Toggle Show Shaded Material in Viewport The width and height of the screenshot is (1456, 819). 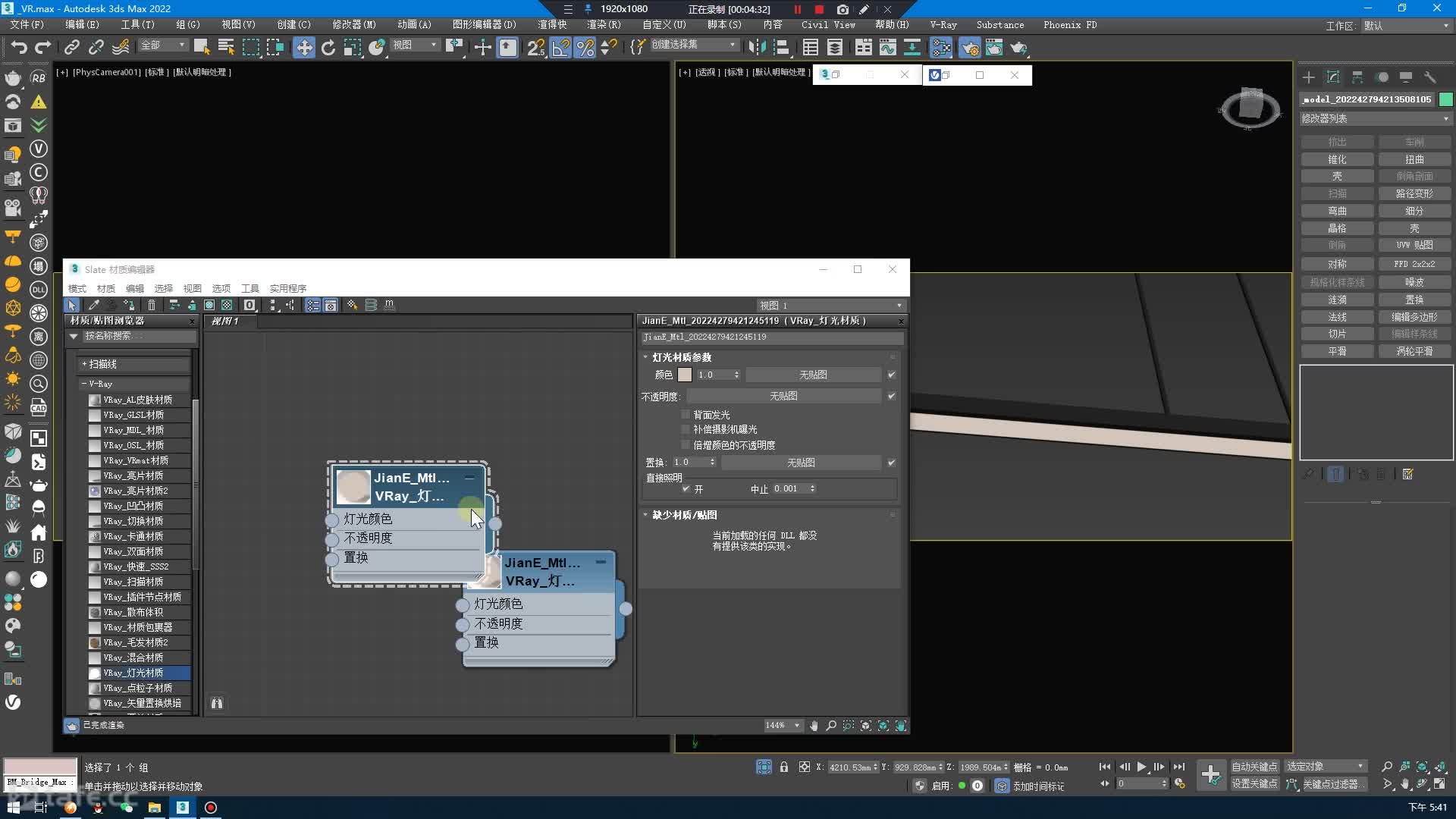tap(209, 305)
